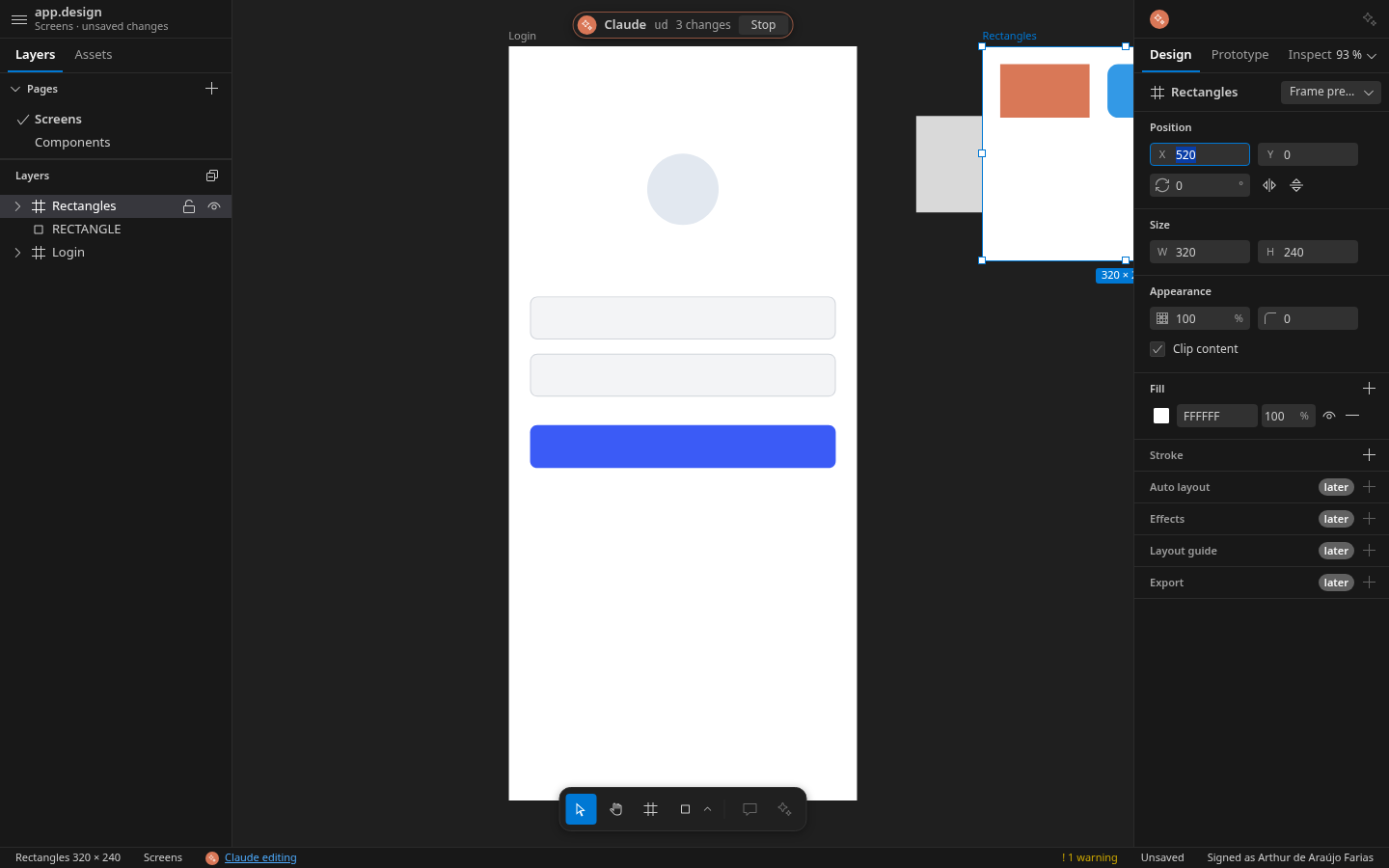
Task: Select the RECTANGLE layer row
Action: [x=116, y=230]
